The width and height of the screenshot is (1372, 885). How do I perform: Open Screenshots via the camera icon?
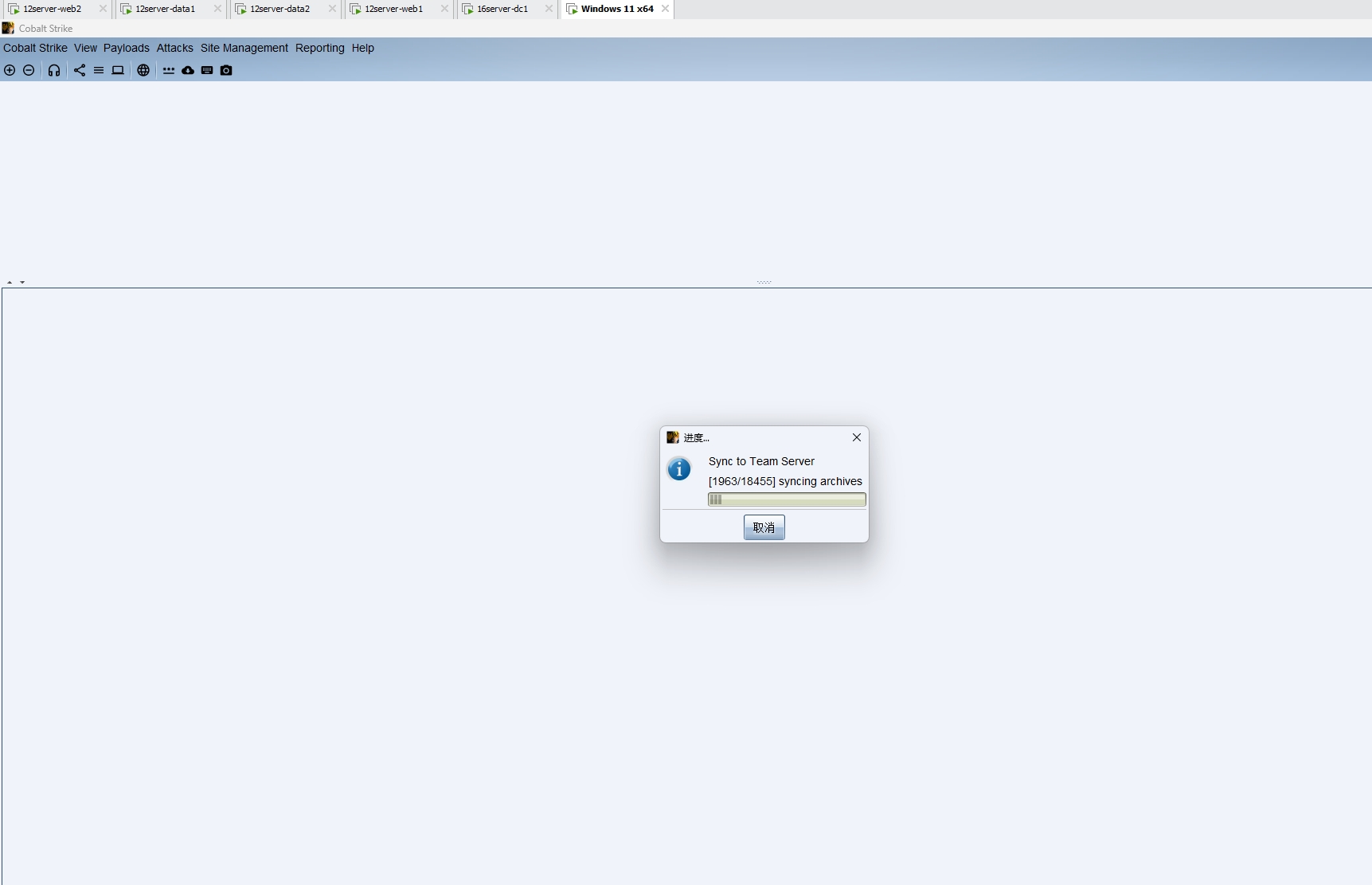pos(226,70)
